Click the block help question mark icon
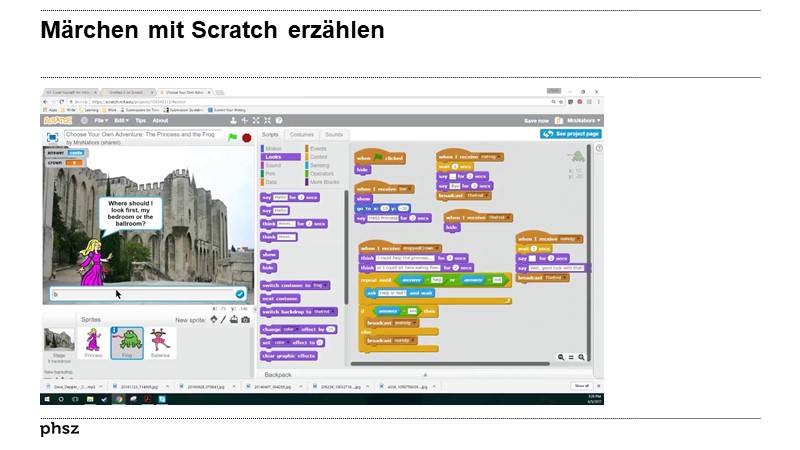Screen dimensions: 800x450 click(279, 120)
